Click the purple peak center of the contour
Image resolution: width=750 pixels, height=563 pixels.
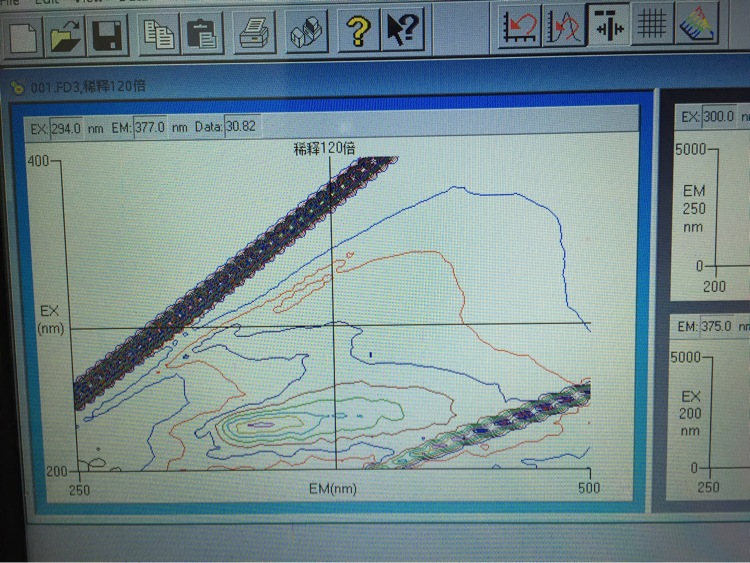(261, 424)
